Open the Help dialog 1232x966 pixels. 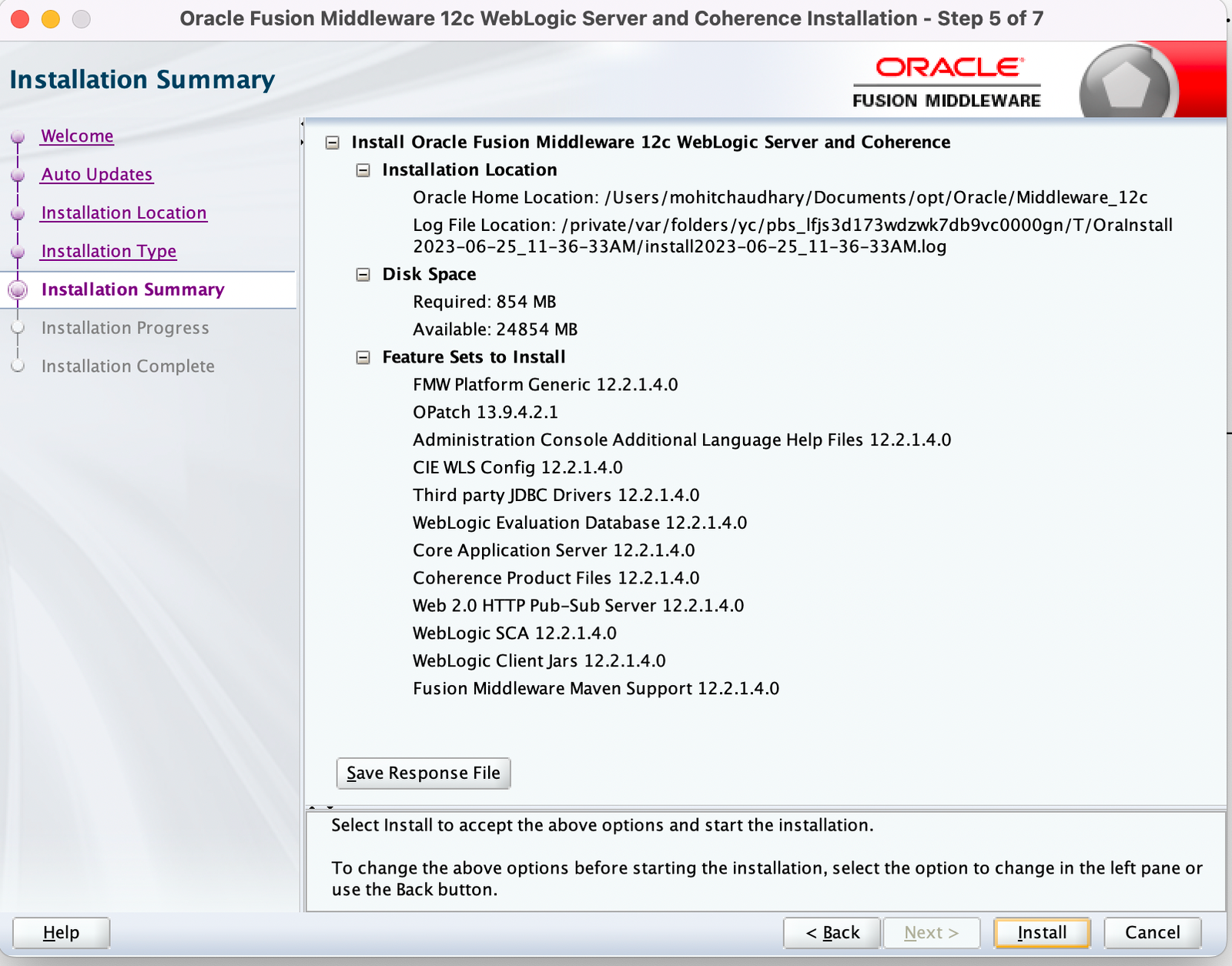(61, 932)
